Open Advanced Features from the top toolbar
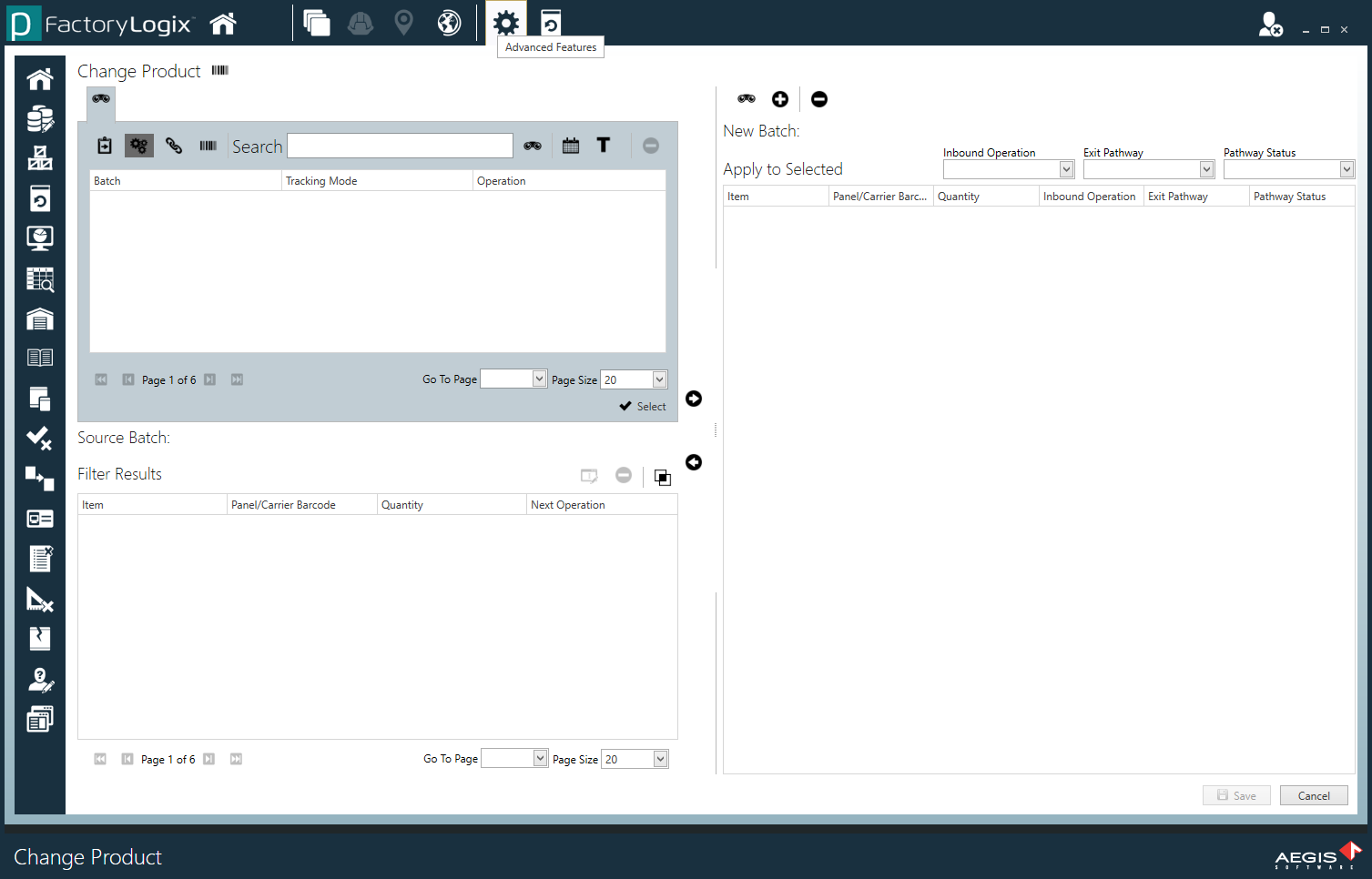 [505, 23]
